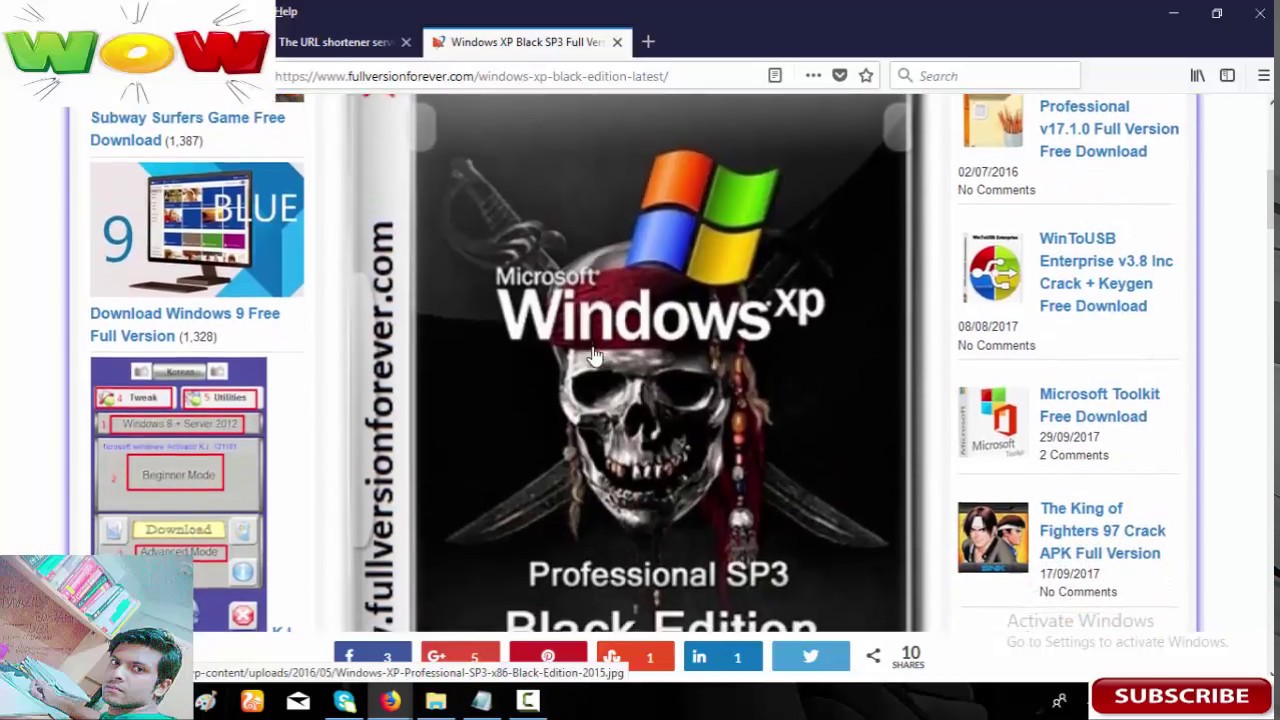Share on StumbleUpon button

click(x=635, y=656)
